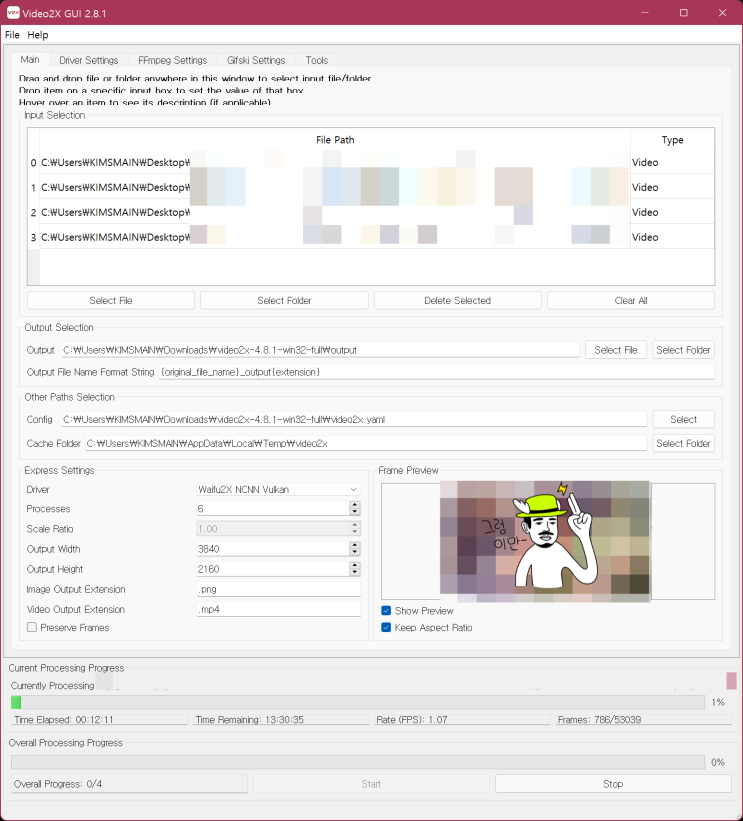The width and height of the screenshot is (743, 821).
Task: Click Select Folder under Input Selection
Action: pos(284,301)
